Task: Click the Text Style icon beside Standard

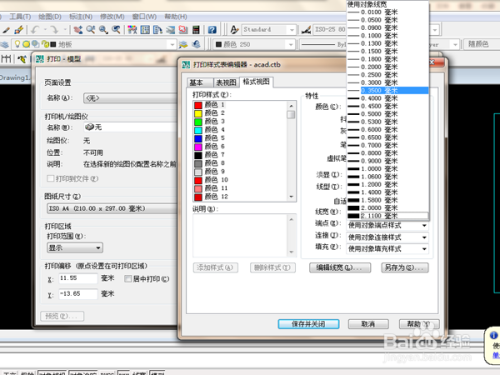Action: click(x=235, y=30)
